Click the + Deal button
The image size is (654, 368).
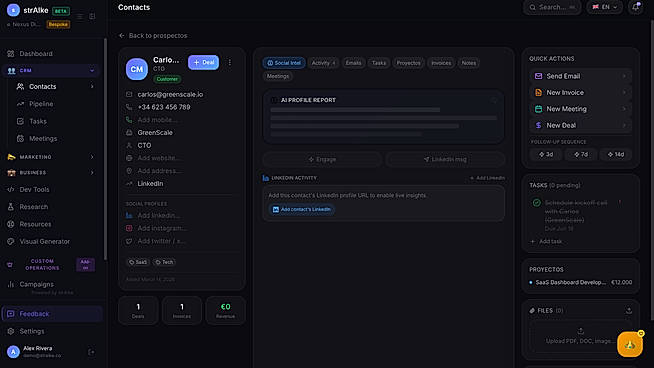(204, 62)
